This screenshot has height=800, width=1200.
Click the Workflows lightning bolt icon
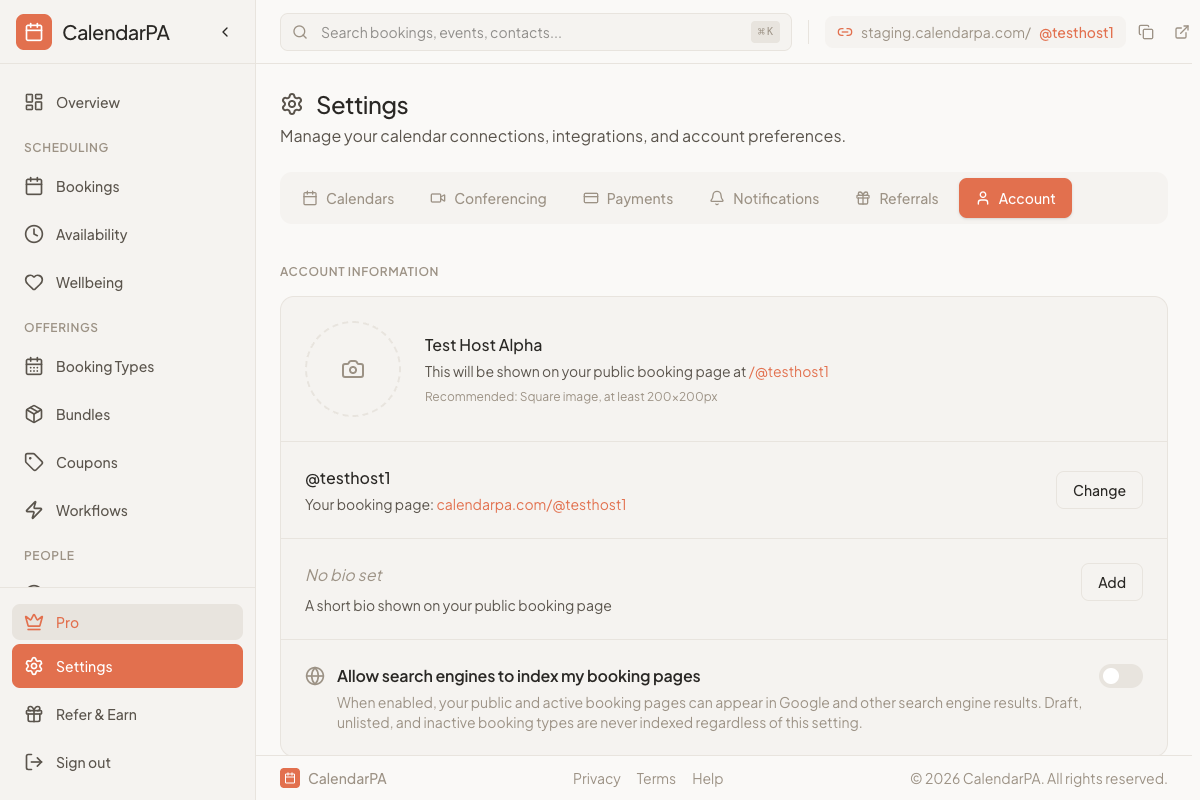(35, 510)
